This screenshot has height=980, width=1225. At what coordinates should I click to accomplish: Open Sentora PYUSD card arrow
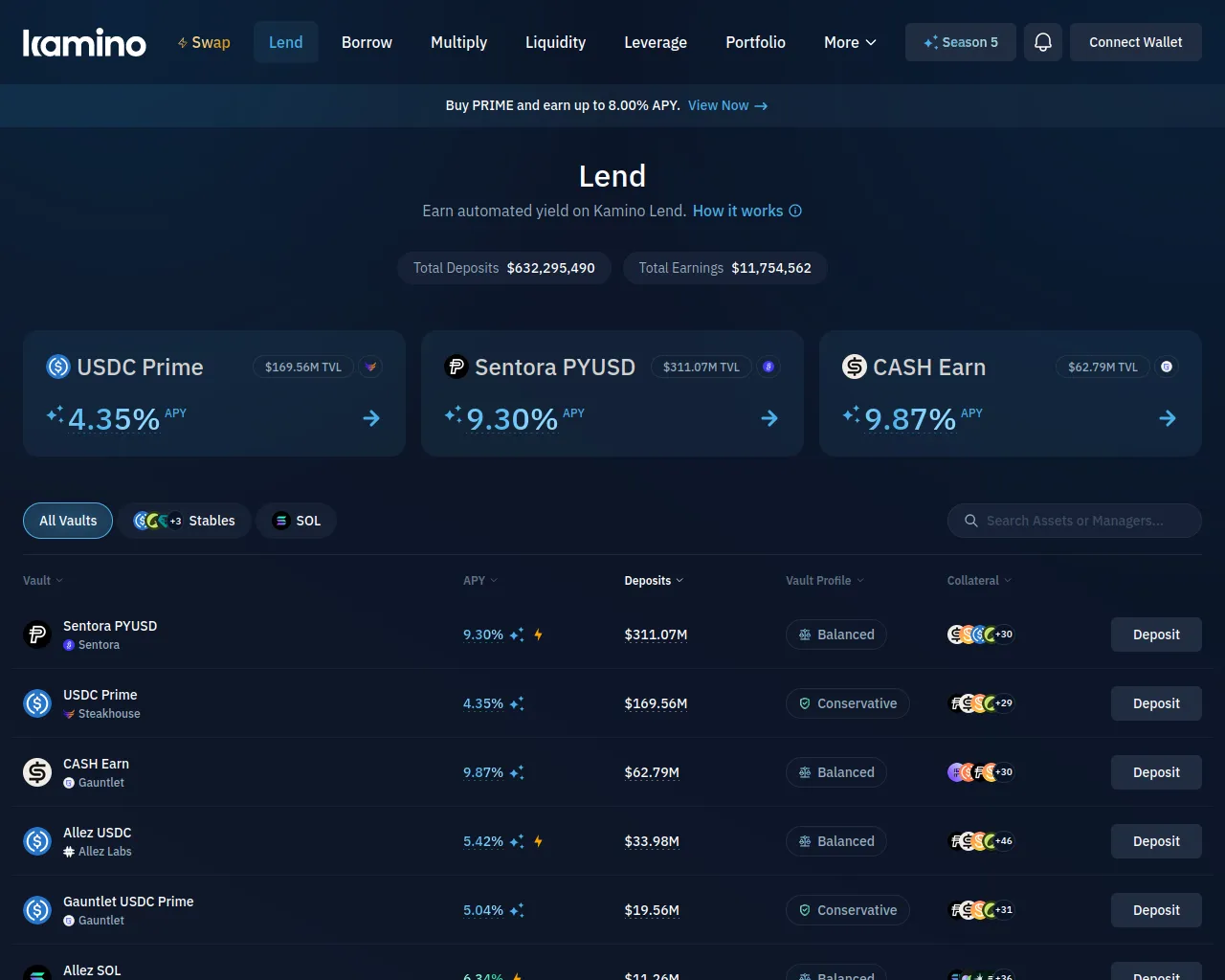[x=769, y=418]
